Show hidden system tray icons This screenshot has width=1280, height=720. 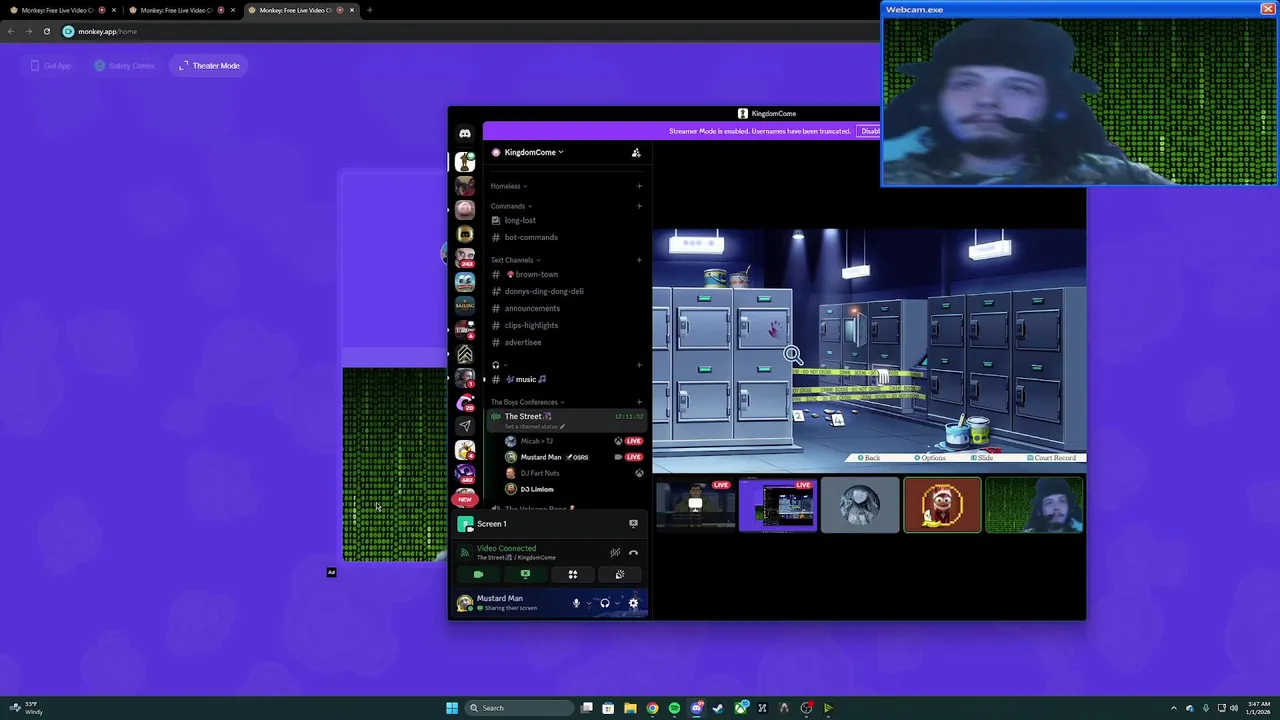pyautogui.click(x=1174, y=708)
